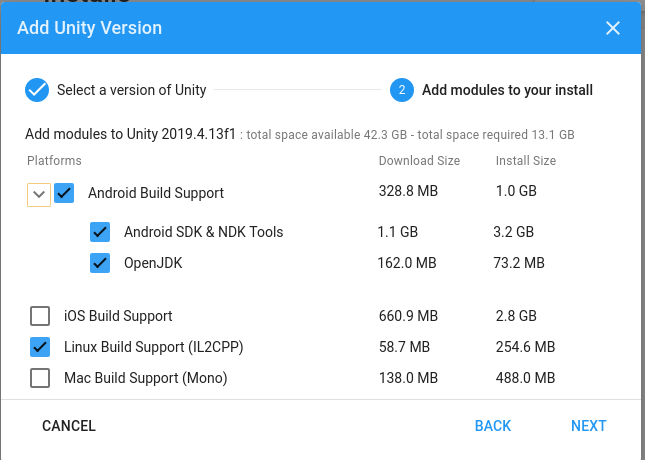
Task: Enable Mac Build Support (Mono) checkbox
Action: [40, 378]
